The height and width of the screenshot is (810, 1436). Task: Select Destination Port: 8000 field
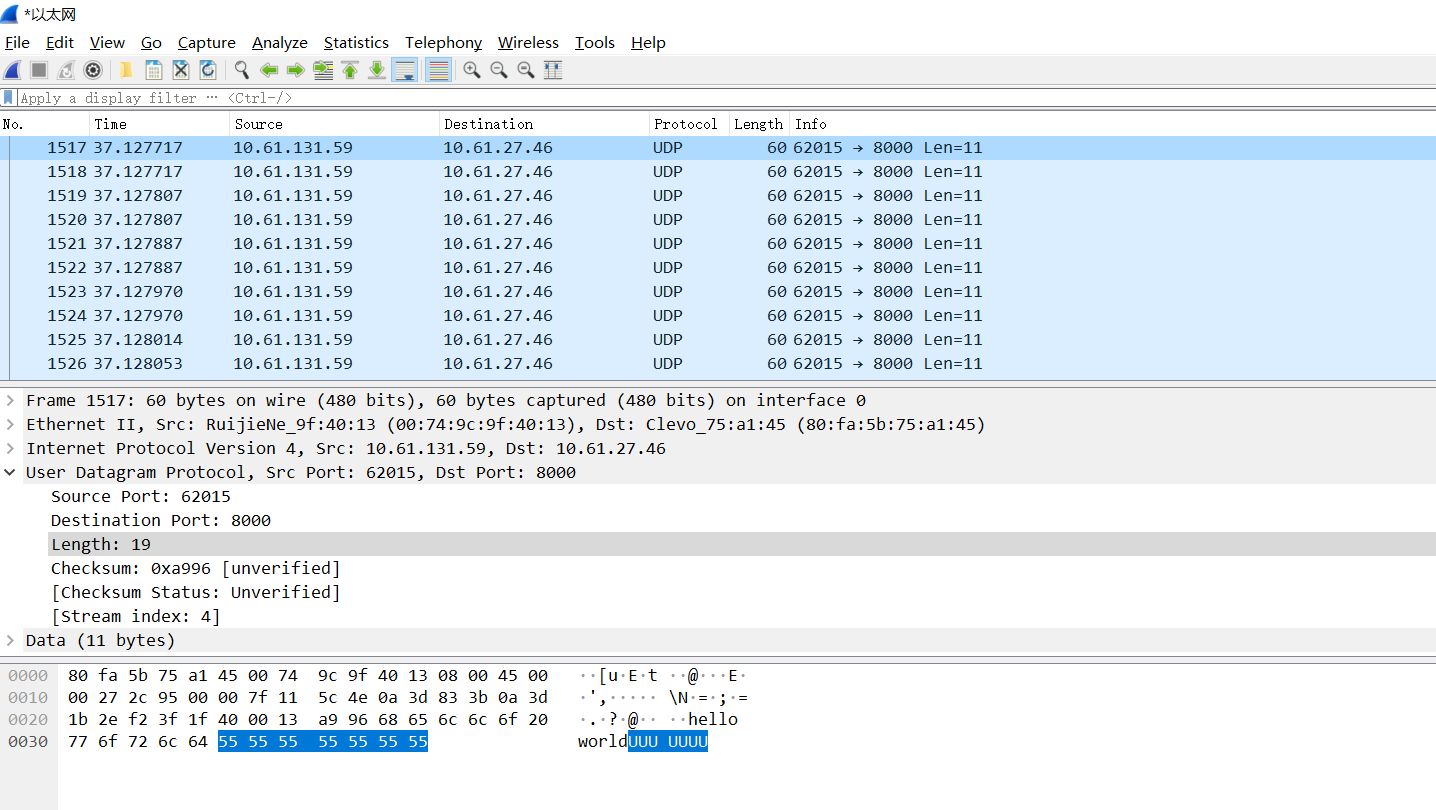tap(161, 520)
